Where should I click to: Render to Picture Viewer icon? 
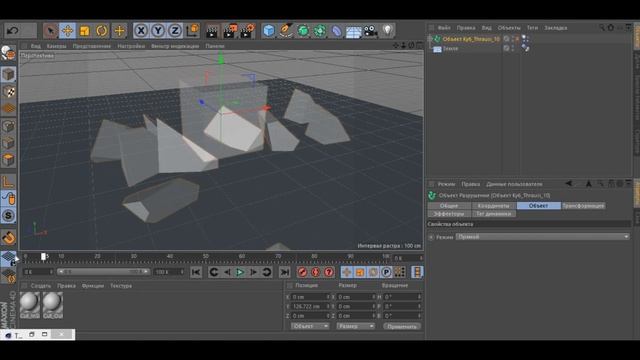point(230,31)
